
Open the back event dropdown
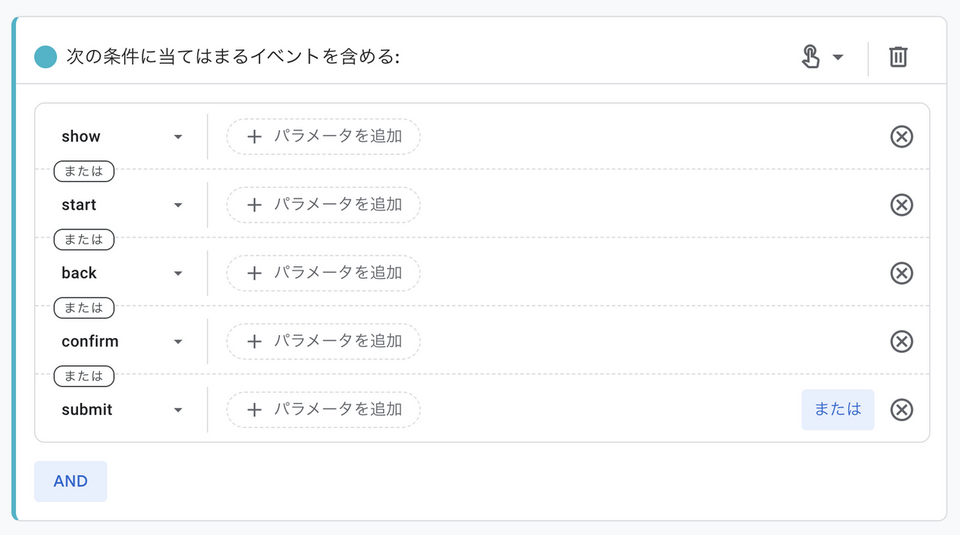pyautogui.click(x=122, y=273)
